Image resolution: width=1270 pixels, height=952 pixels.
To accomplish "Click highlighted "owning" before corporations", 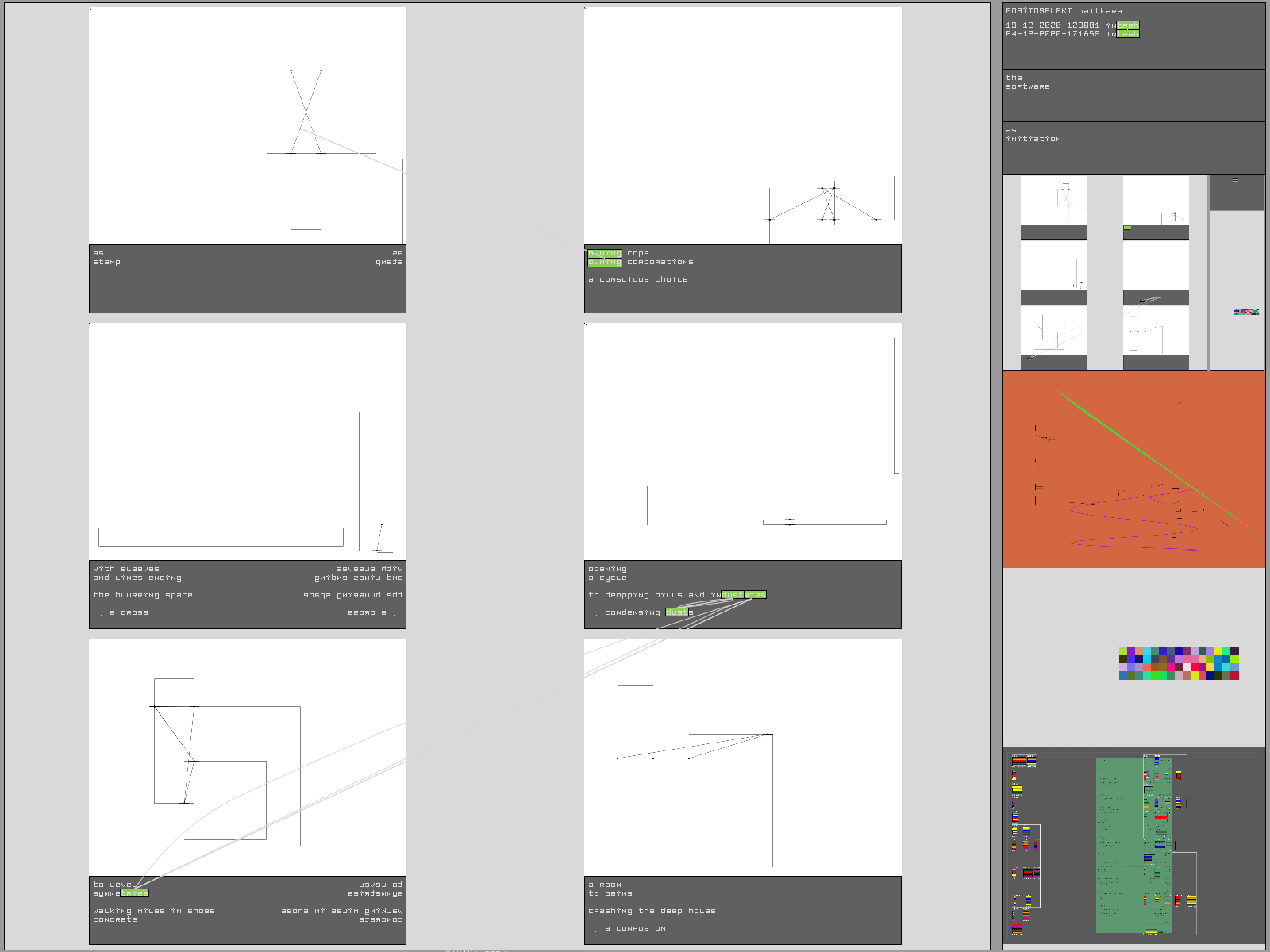I will pos(604,263).
